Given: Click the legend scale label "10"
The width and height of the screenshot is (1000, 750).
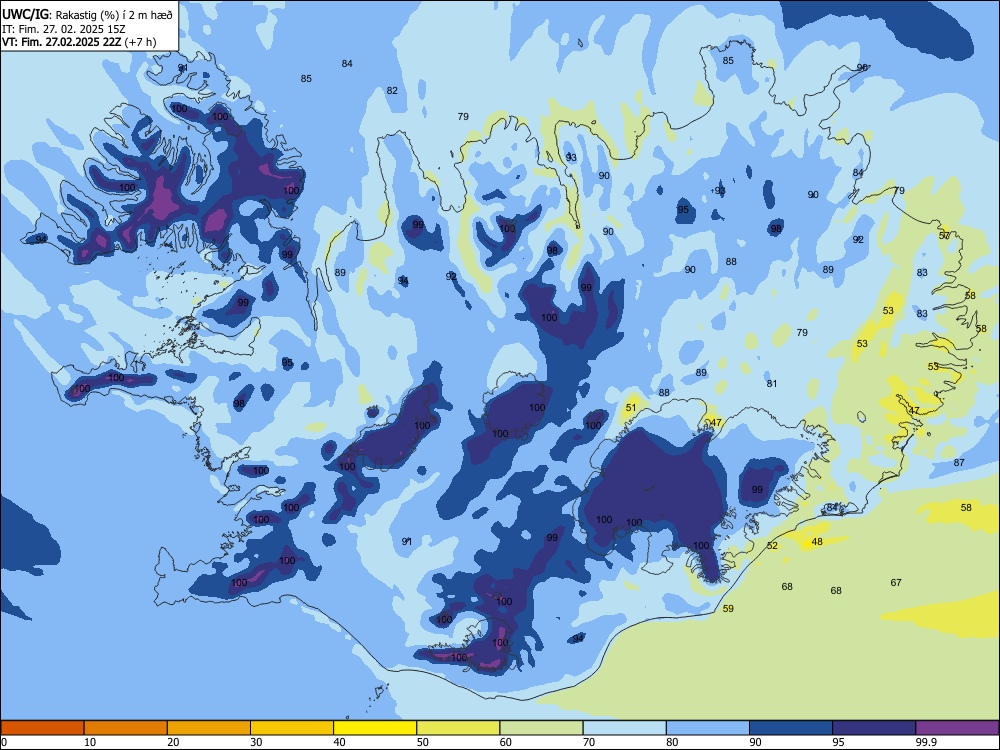Looking at the screenshot, I should tap(90, 742).
